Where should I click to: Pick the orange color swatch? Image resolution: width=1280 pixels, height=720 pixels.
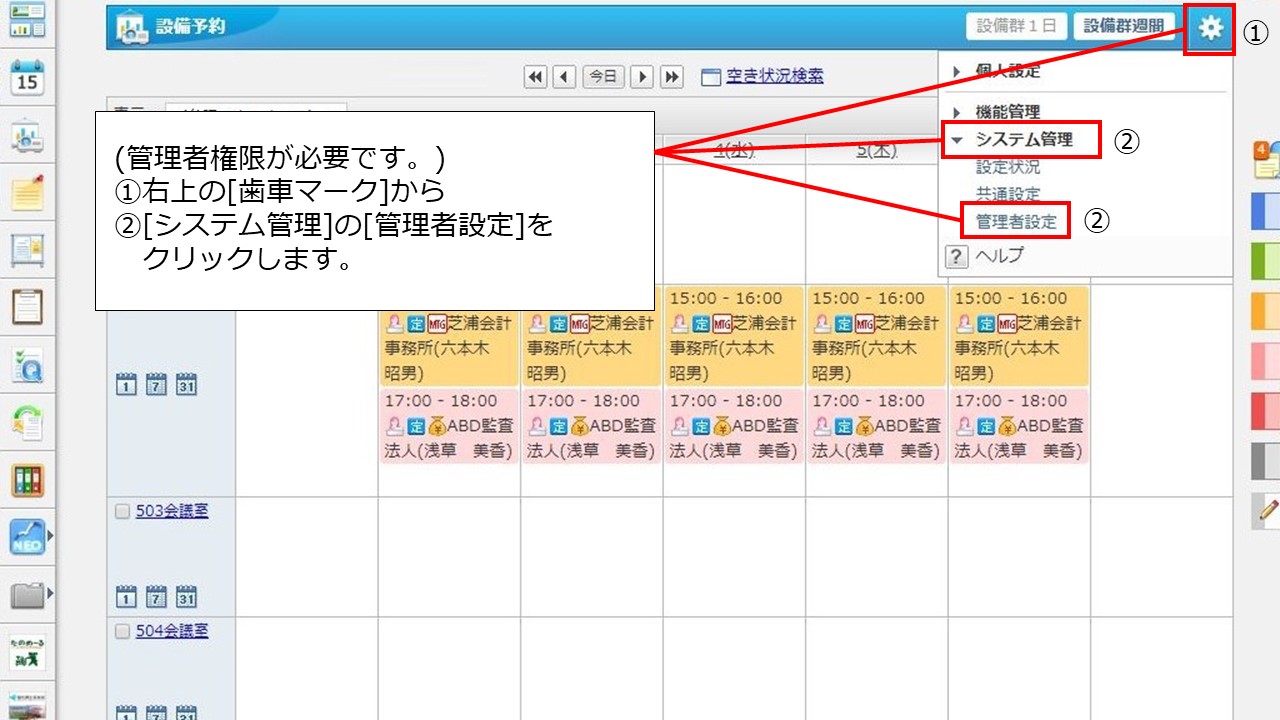click(x=1266, y=311)
